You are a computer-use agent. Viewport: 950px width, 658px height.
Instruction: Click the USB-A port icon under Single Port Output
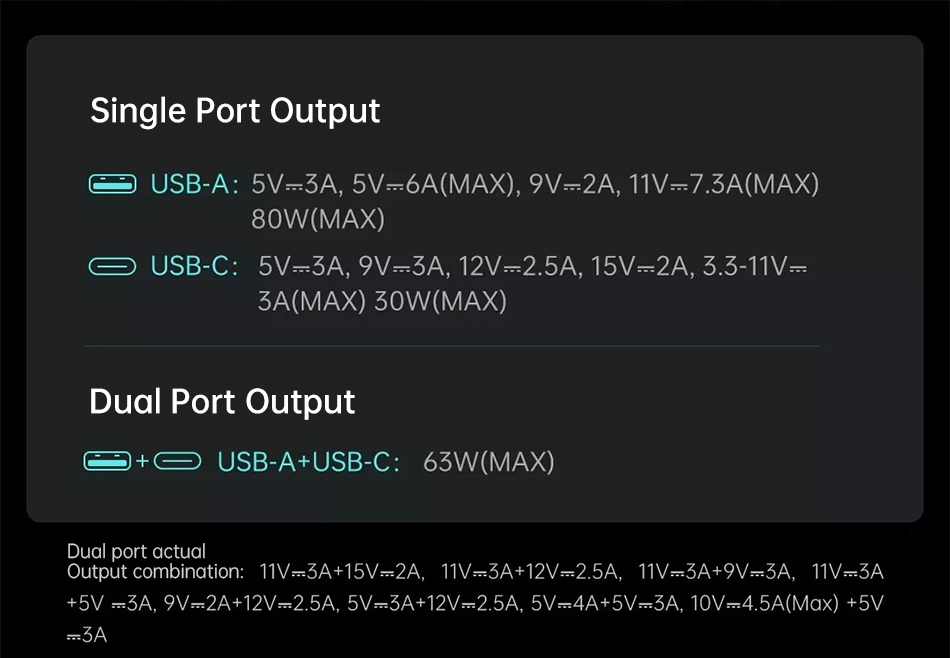click(113, 184)
